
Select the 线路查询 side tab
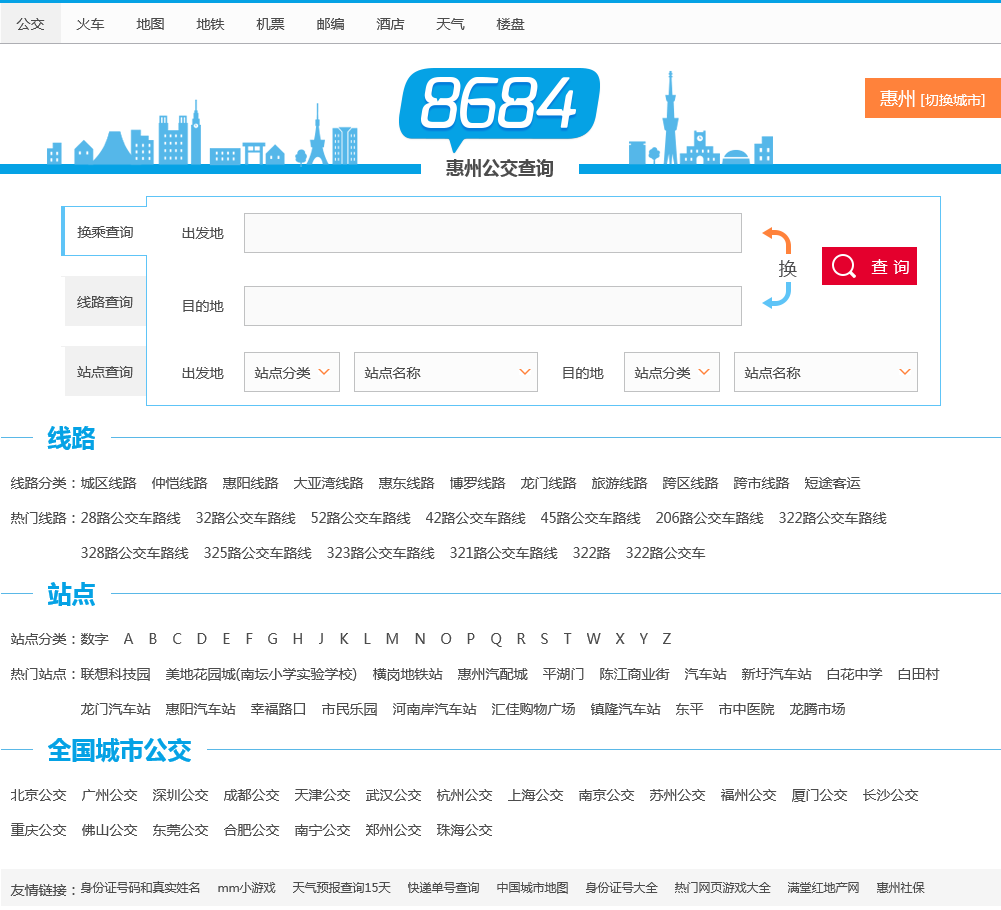click(105, 301)
